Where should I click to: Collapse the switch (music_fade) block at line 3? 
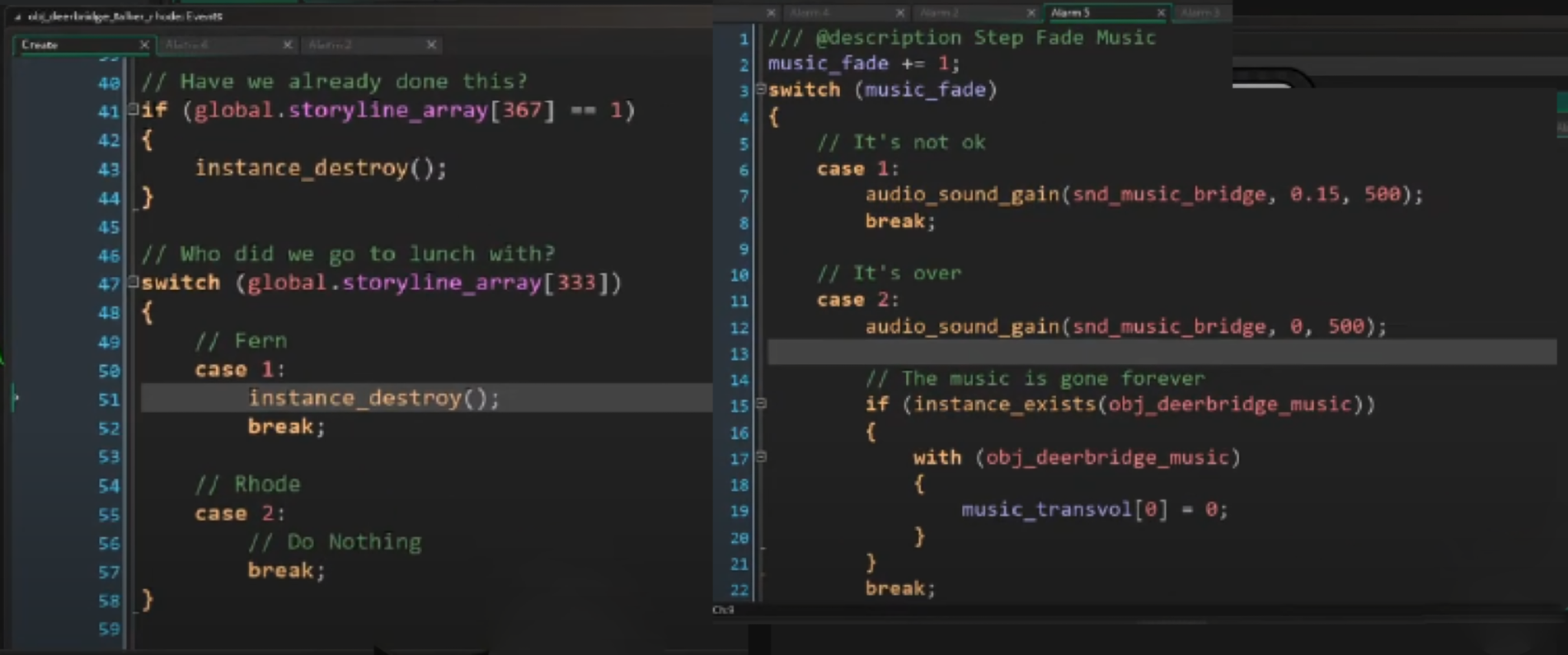tap(761, 88)
